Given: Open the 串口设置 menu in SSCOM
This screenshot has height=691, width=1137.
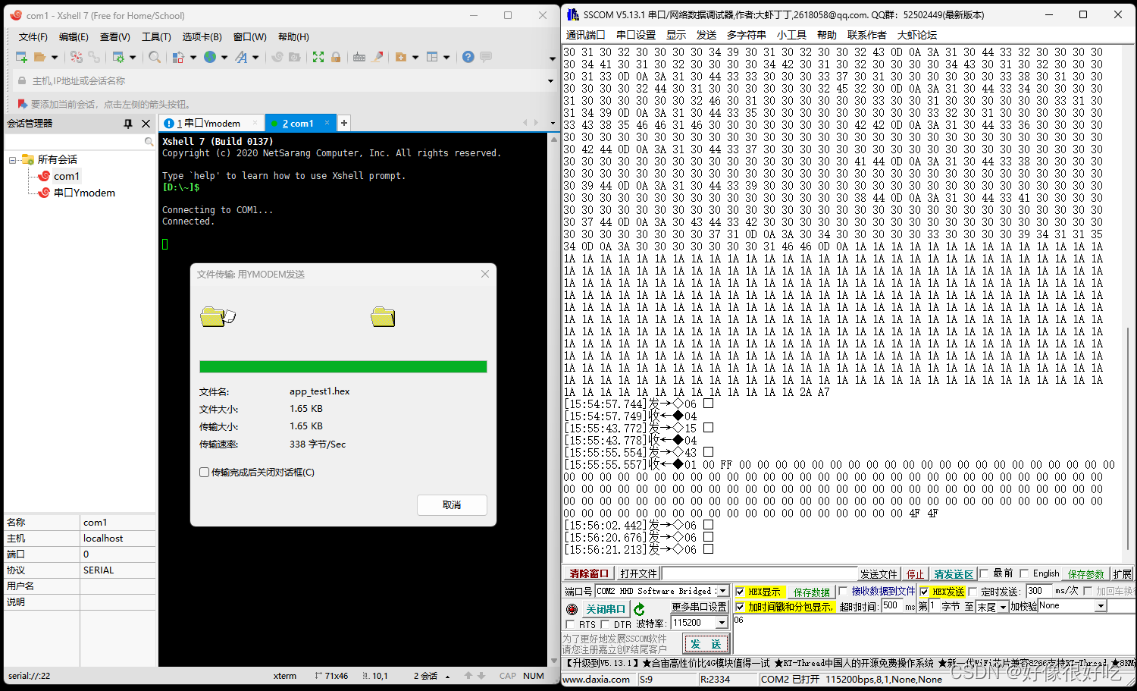Looking at the screenshot, I should pyautogui.click(x=636, y=35).
